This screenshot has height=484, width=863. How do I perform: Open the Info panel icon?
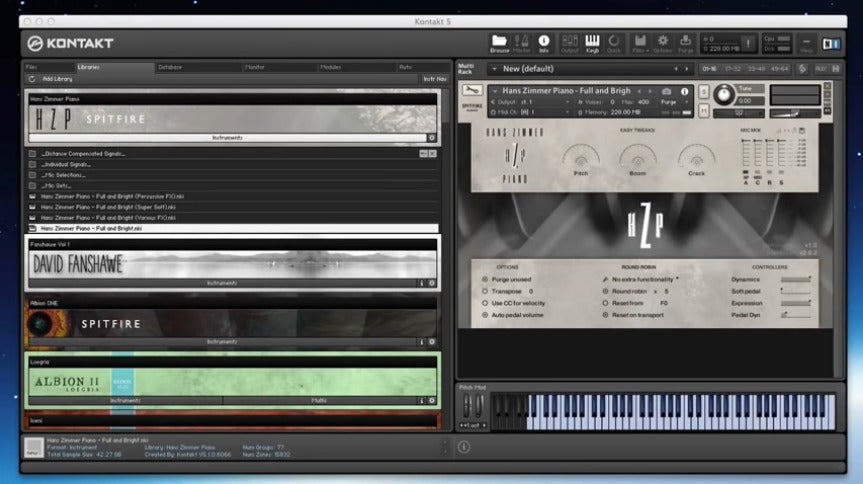(544, 42)
